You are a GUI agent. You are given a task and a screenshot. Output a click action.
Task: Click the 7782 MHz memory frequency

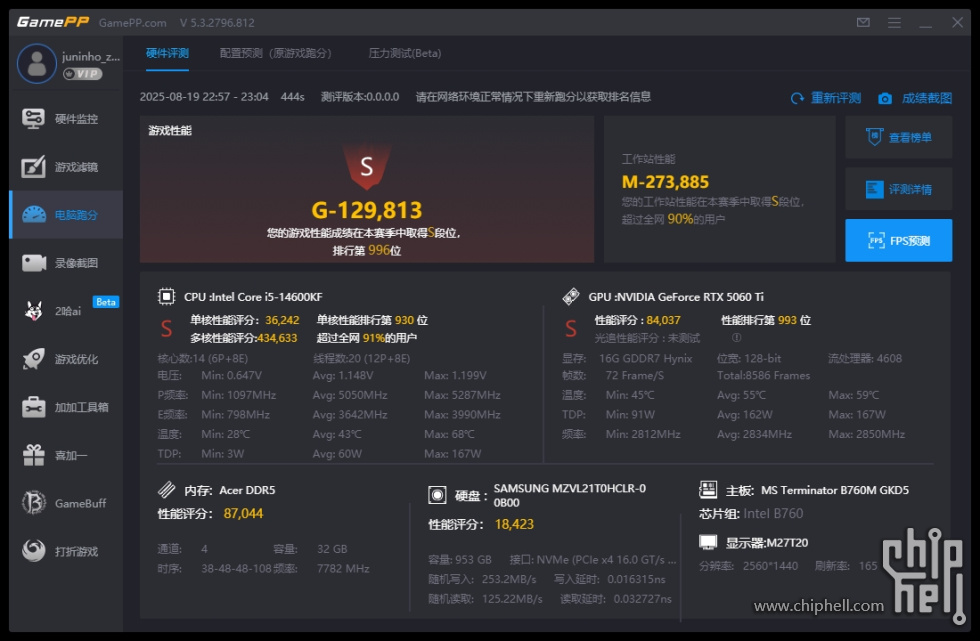click(x=342, y=569)
